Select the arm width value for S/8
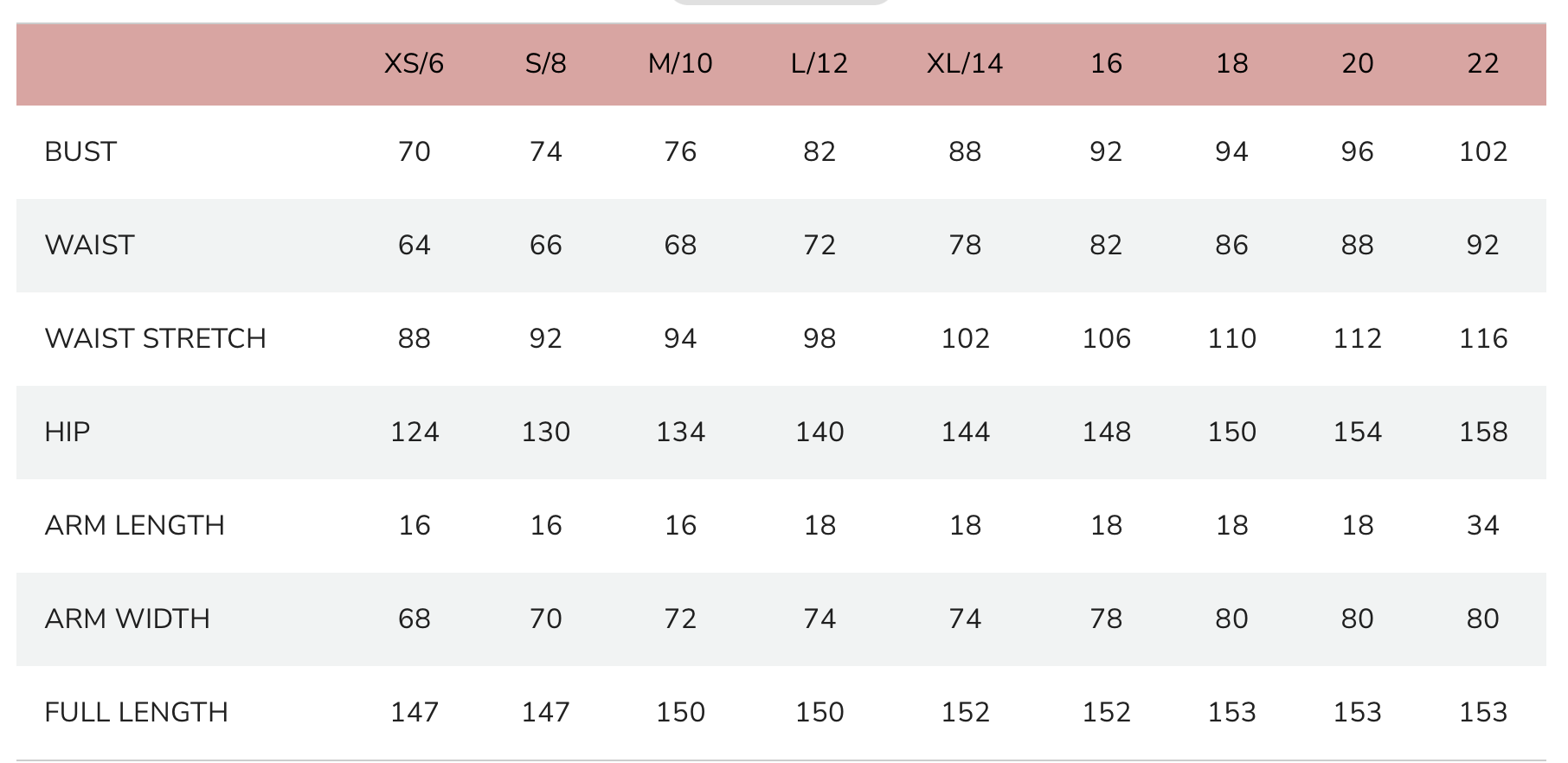This screenshot has width=1568, height=763. pos(545,619)
